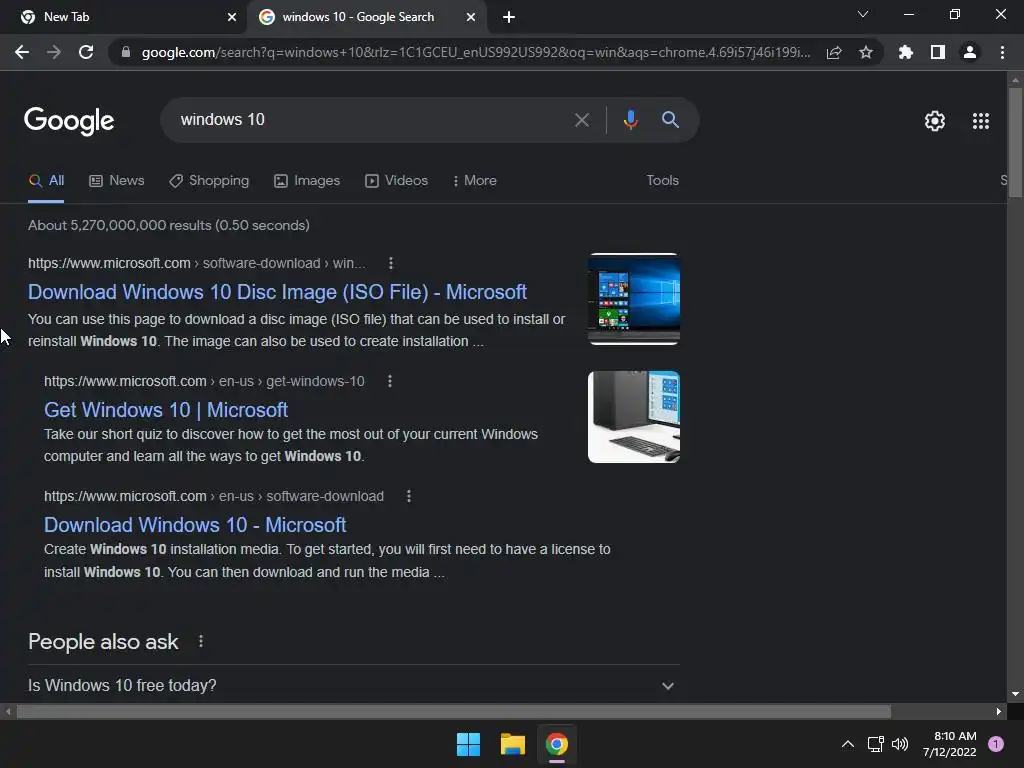Reload the current page
The image size is (1024, 768).
(86, 52)
